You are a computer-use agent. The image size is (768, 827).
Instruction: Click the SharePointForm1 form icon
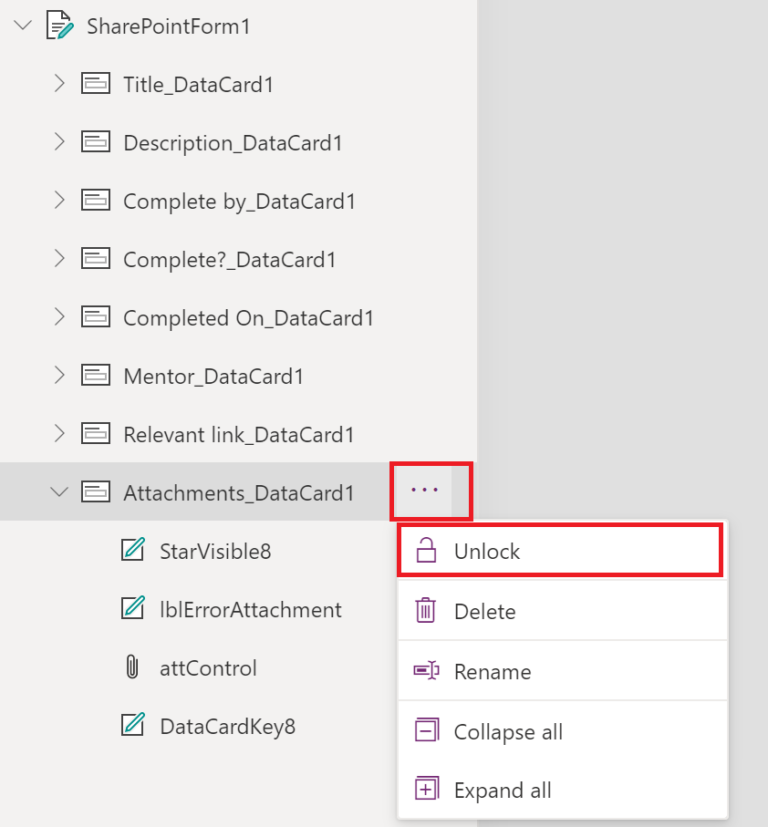[60, 25]
